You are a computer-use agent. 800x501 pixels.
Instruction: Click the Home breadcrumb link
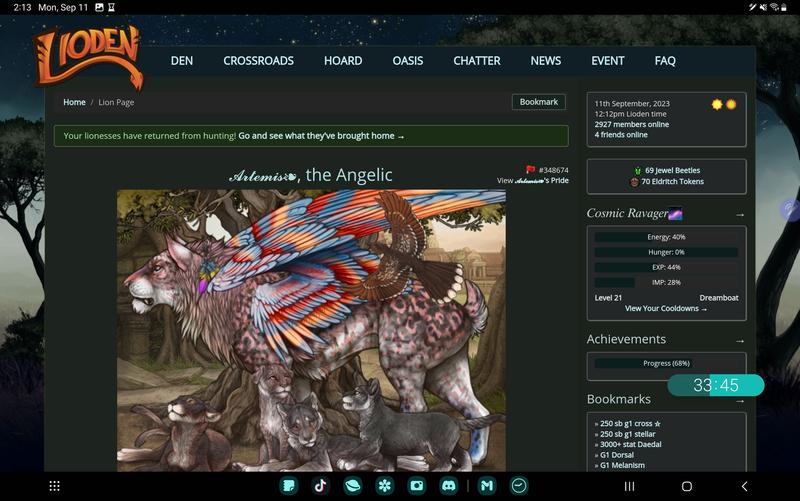pos(74,102)
